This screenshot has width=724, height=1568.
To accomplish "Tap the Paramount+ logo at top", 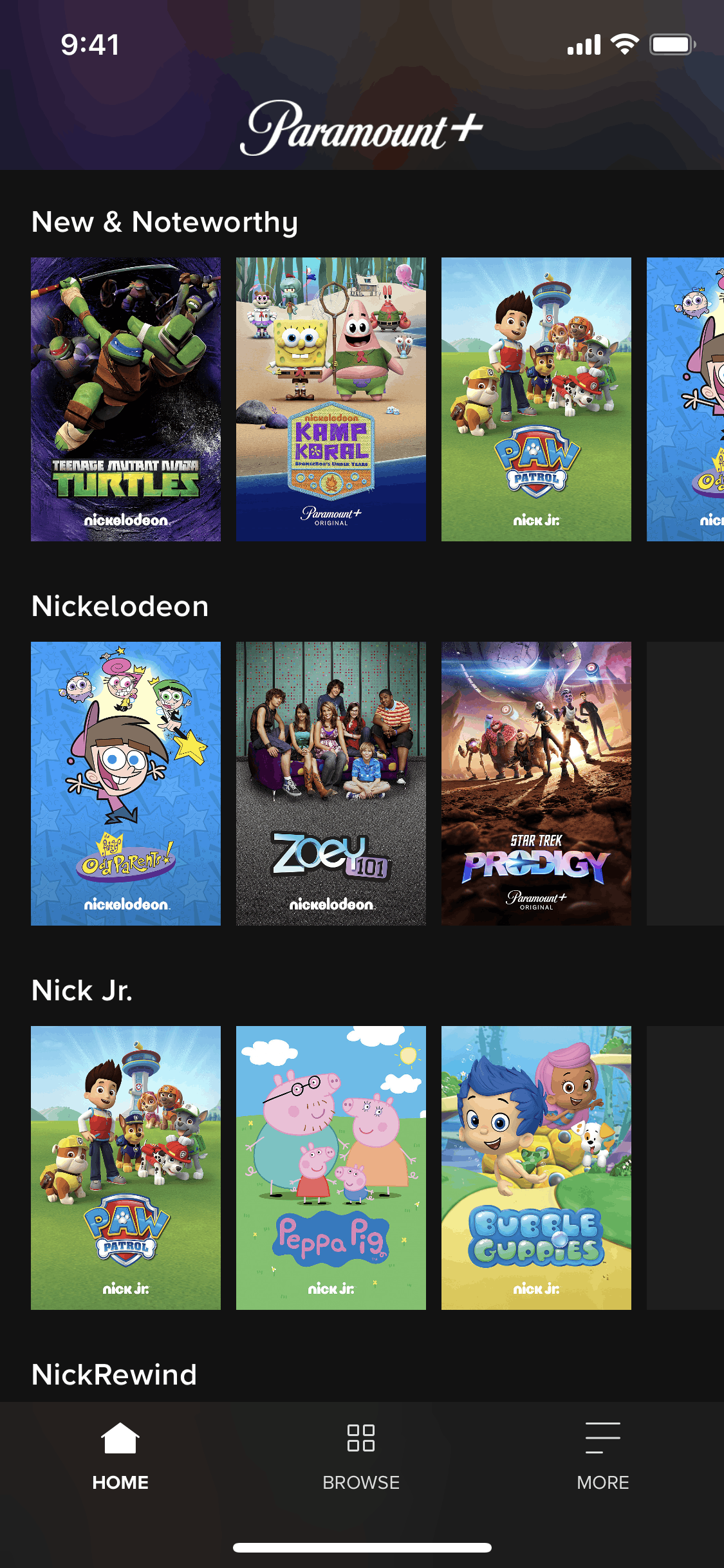I will [361, 127].
